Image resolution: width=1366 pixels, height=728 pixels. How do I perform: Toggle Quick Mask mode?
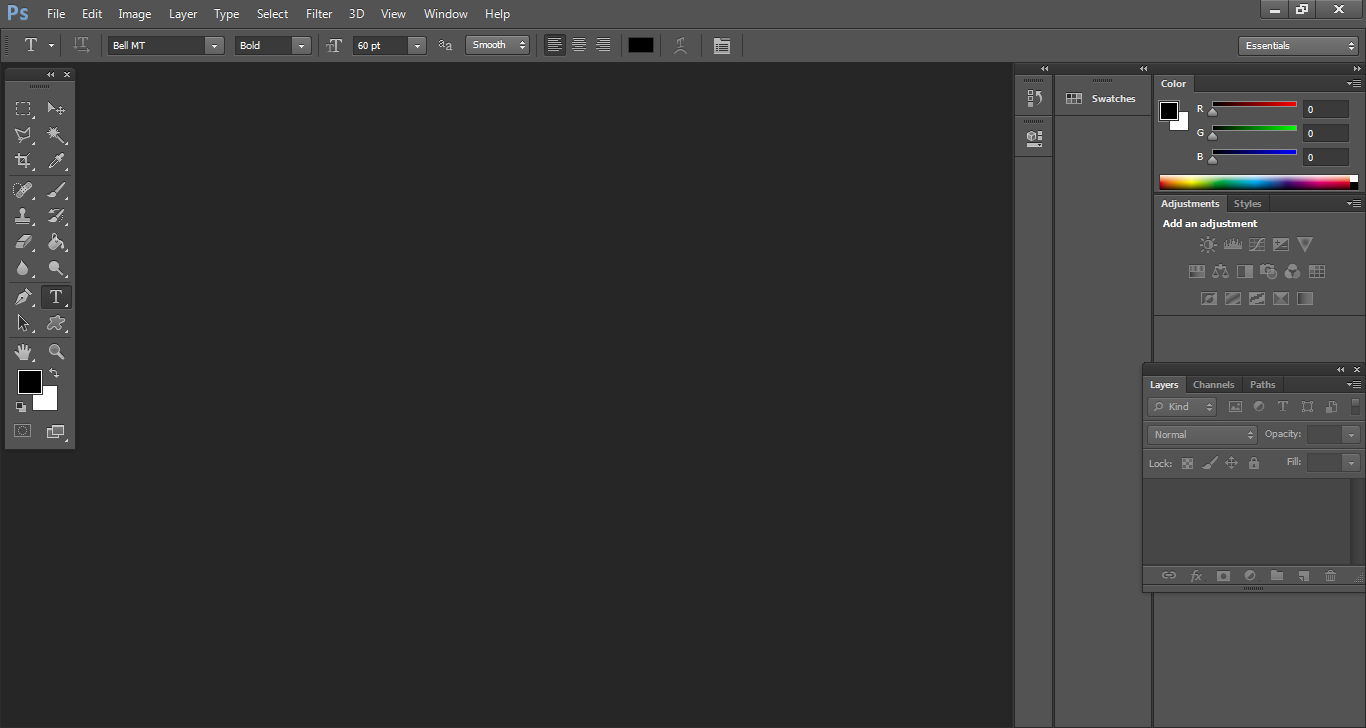click(x=22, y=431)
